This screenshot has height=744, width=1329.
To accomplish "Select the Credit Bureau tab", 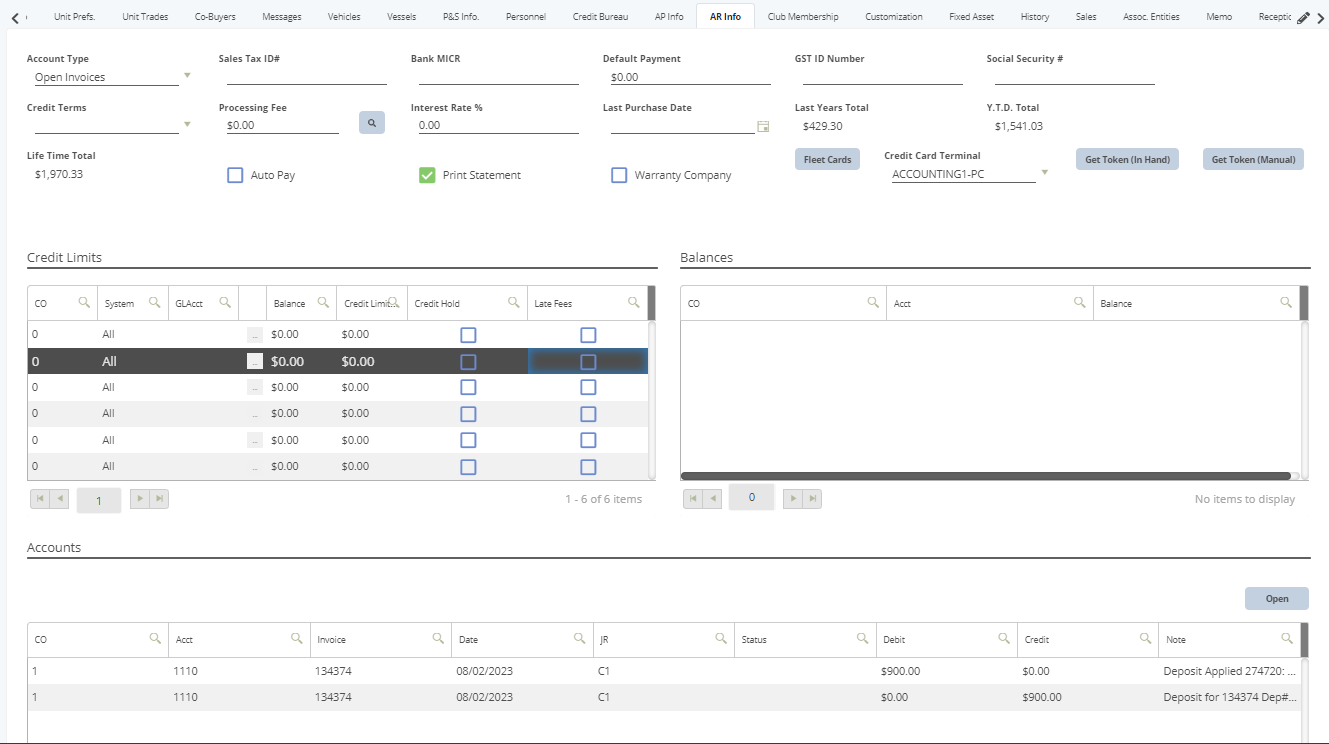I will (599, 15).
